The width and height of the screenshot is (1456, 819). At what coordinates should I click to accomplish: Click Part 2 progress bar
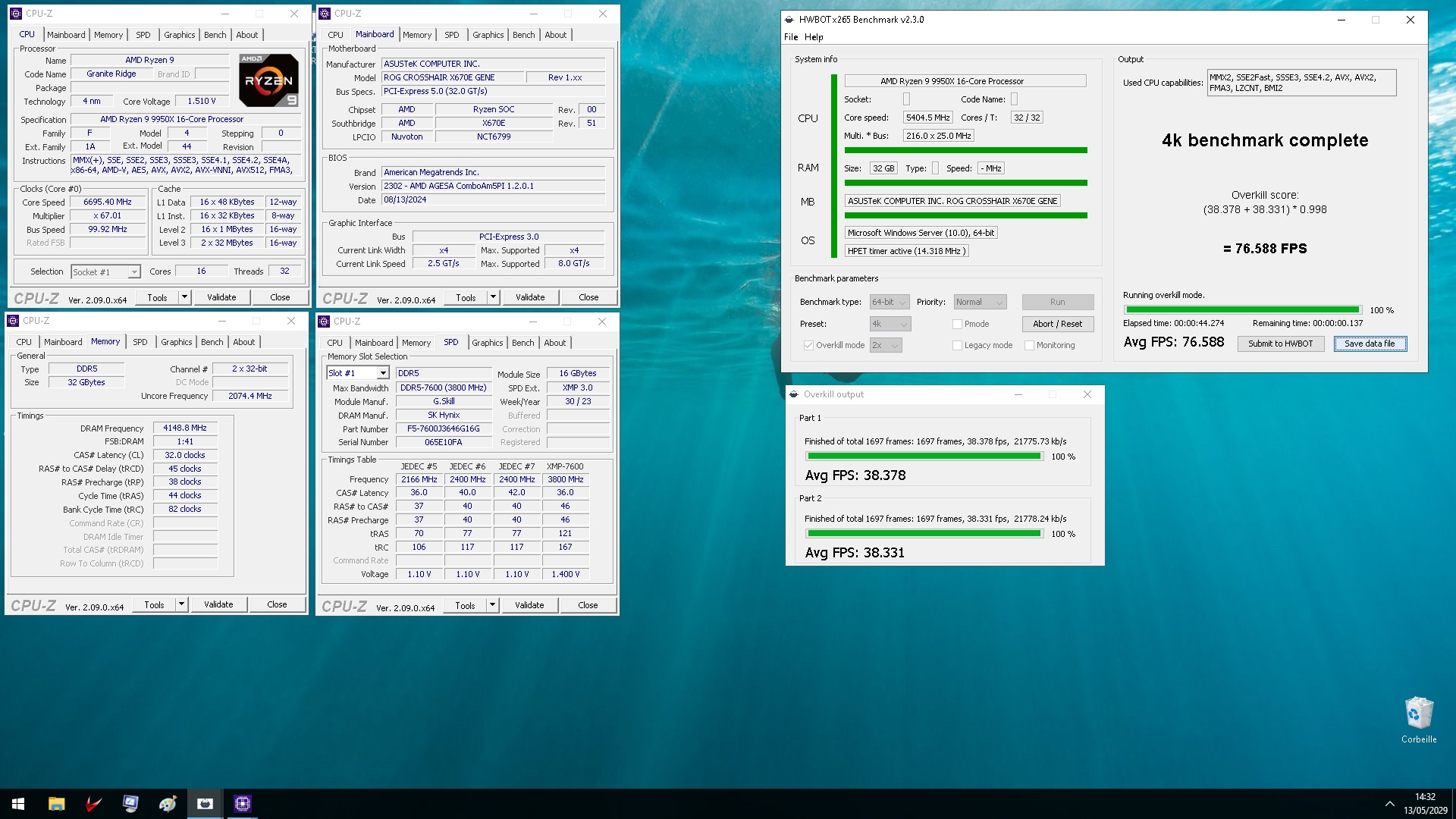coord(924,533)
